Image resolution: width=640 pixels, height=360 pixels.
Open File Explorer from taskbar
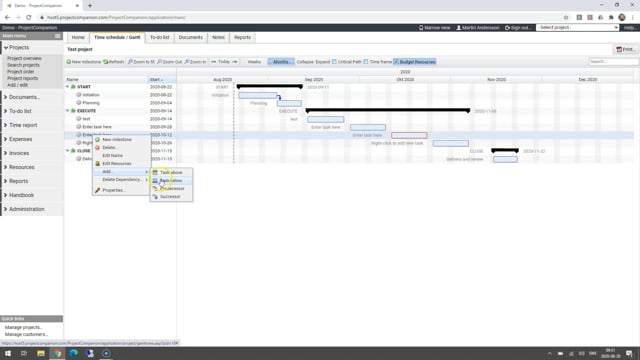coord(40,353)
